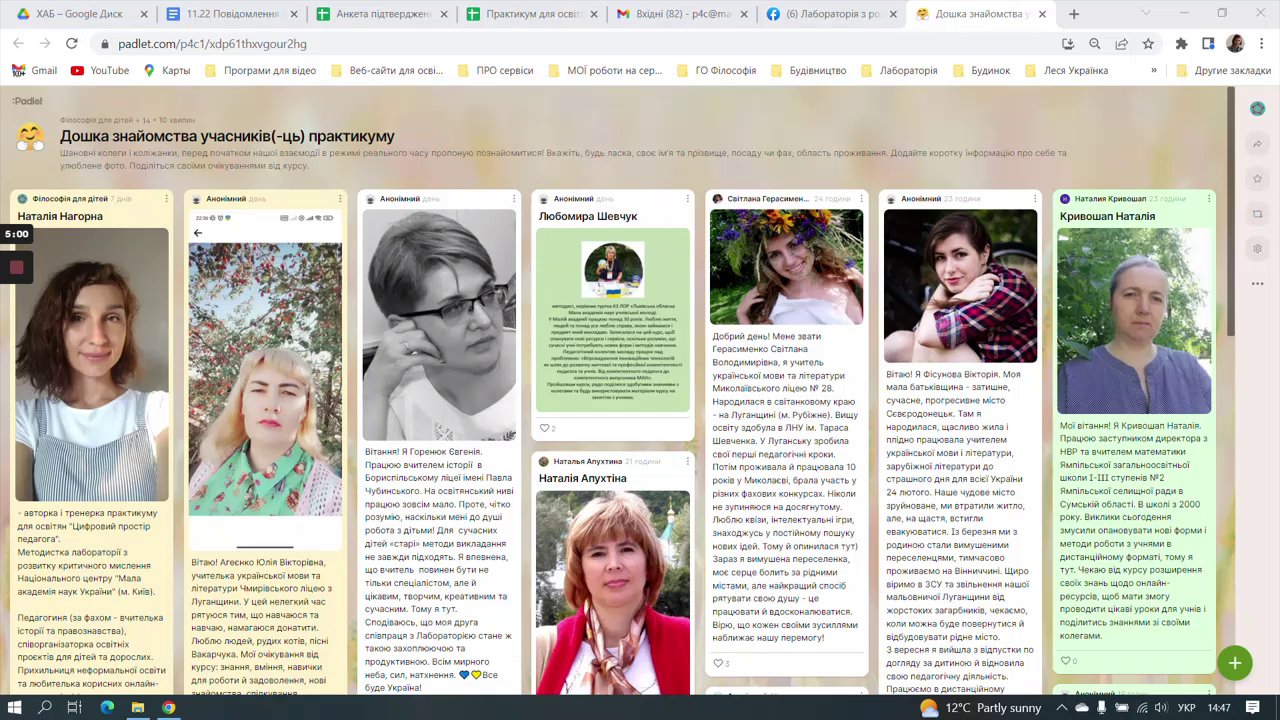Click the padlet.com address bar

coord(580,44)
